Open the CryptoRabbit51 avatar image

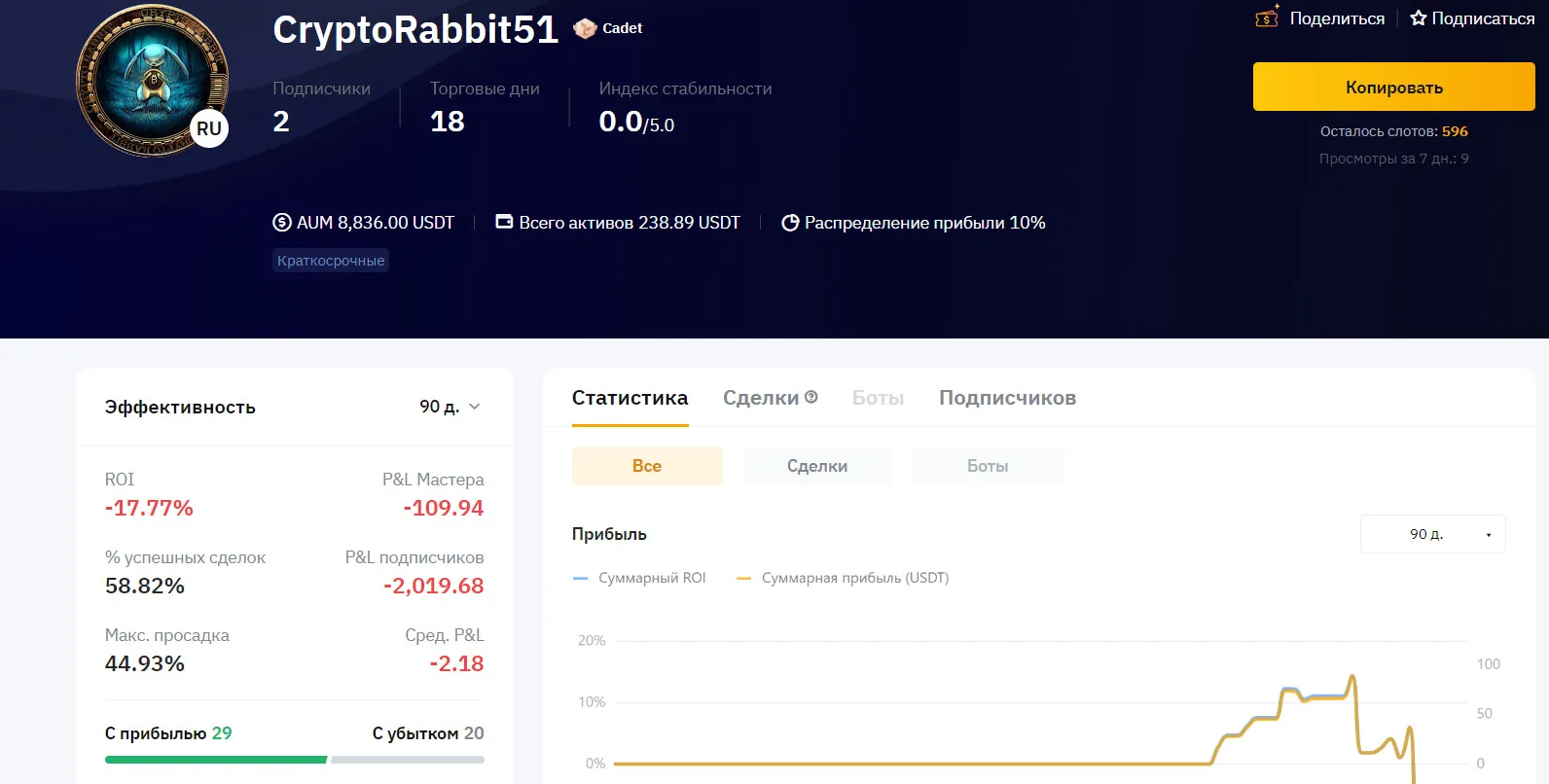tap(153, 80)
